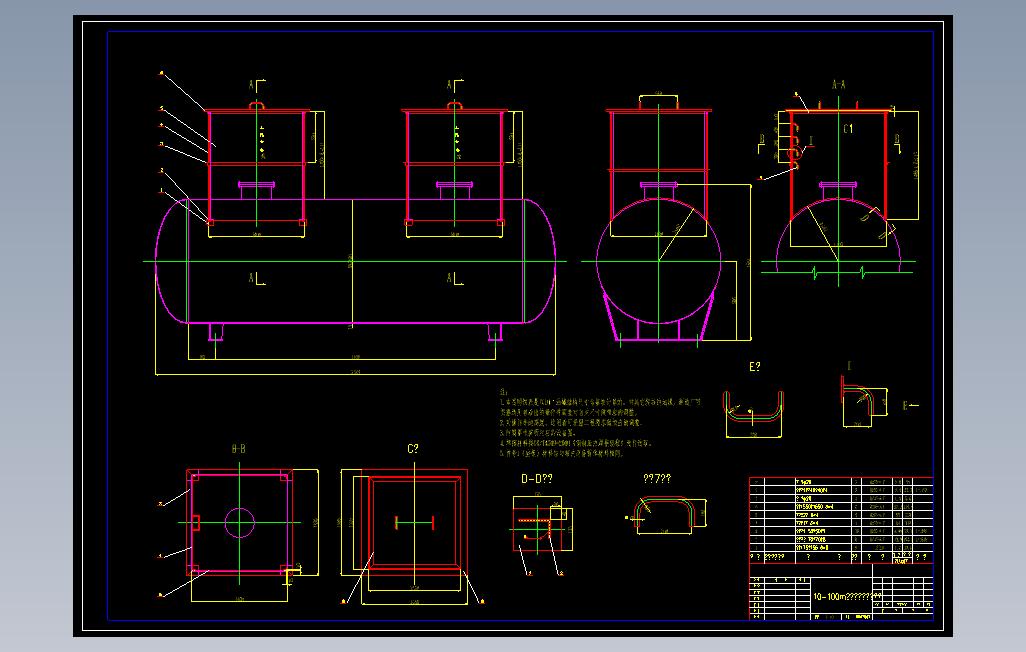1026x652 pixels.
Task: Click the "B-B" plan view title
Action: (x=239, y=449)
